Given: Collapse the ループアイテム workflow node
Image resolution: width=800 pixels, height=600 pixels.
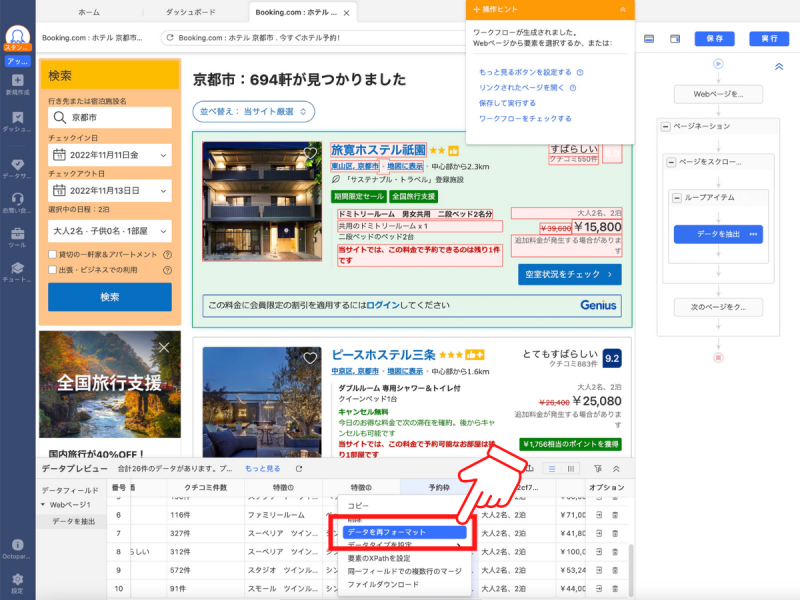Looking at the screenshot, I should click(677, 198).
